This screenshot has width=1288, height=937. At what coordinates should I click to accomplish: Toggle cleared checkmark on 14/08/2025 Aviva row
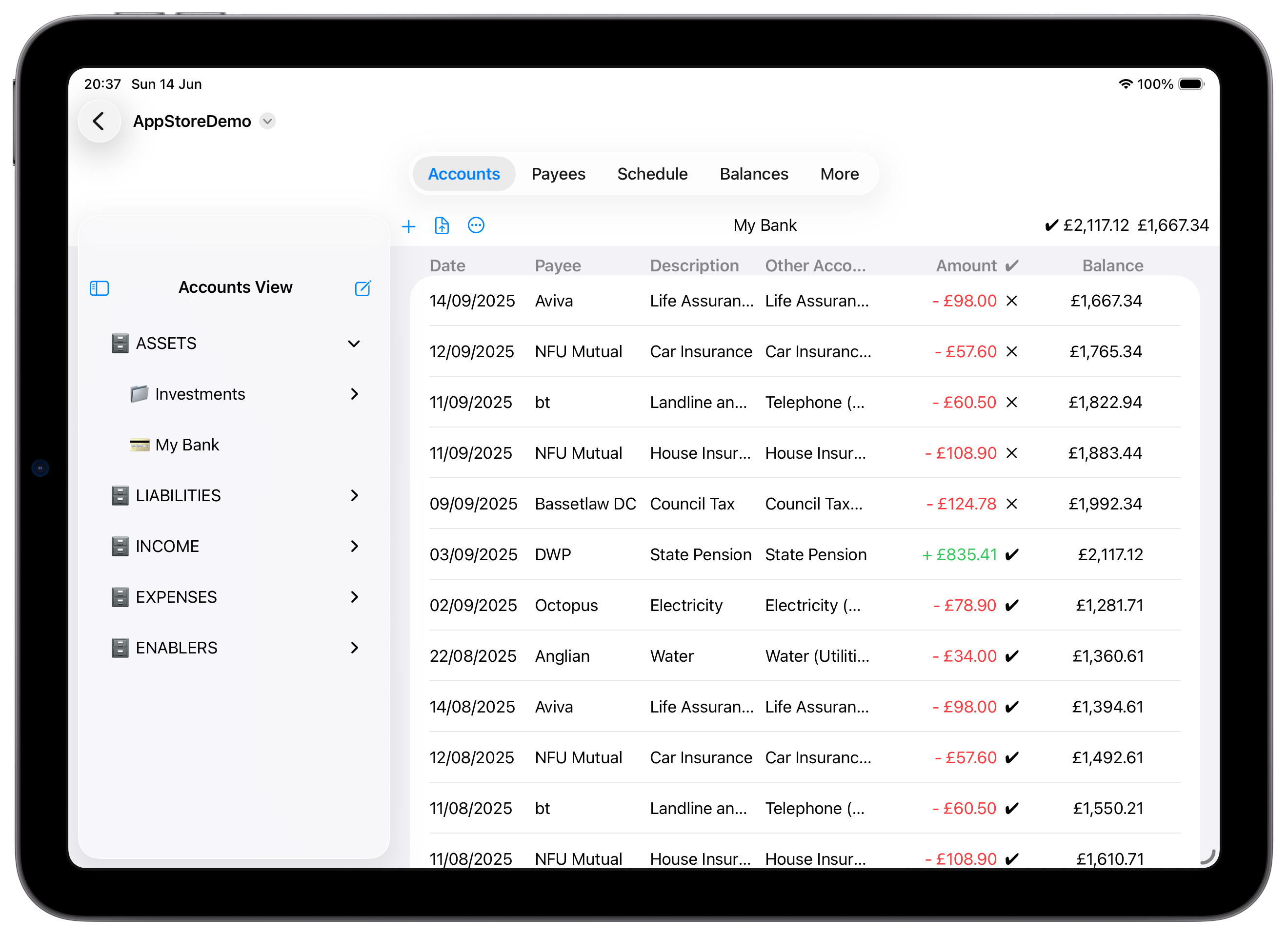point(1012,706)
